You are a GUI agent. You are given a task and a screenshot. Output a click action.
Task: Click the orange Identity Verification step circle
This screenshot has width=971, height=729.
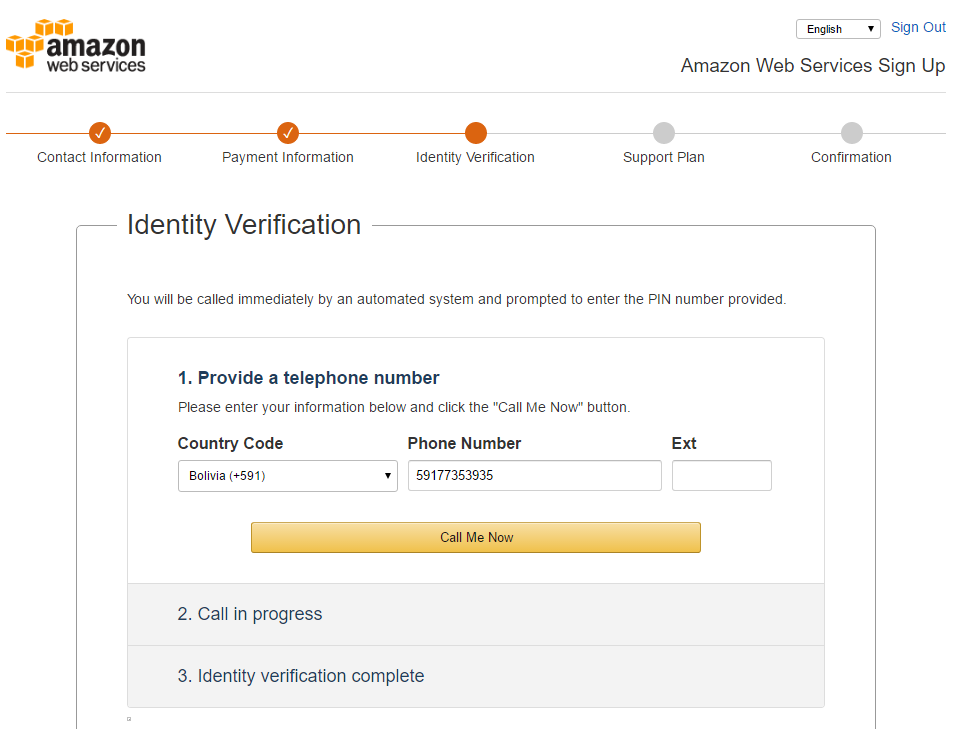point(475,132)
